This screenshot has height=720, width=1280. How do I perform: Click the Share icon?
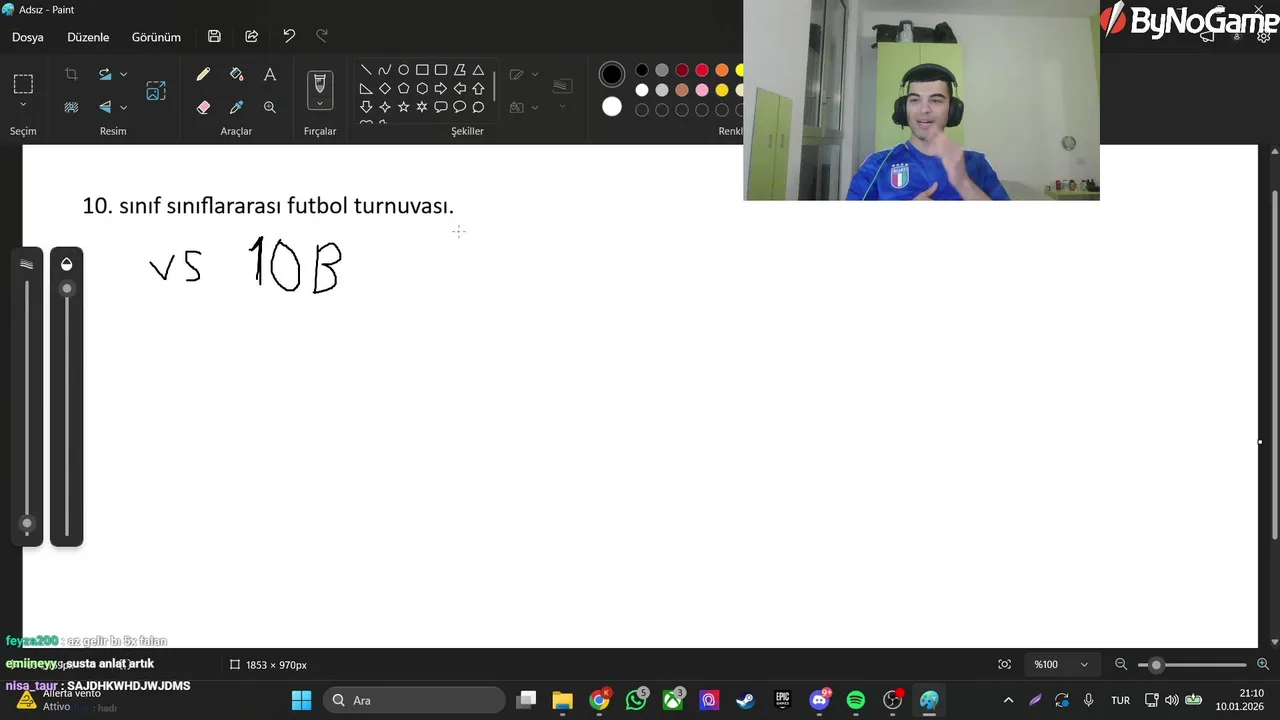click(x=252, y=36)
